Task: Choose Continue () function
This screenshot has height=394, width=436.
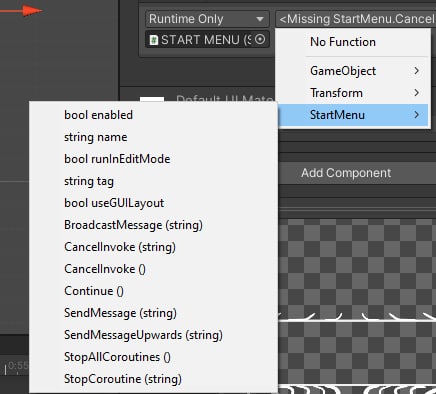Action: (153, 291)
